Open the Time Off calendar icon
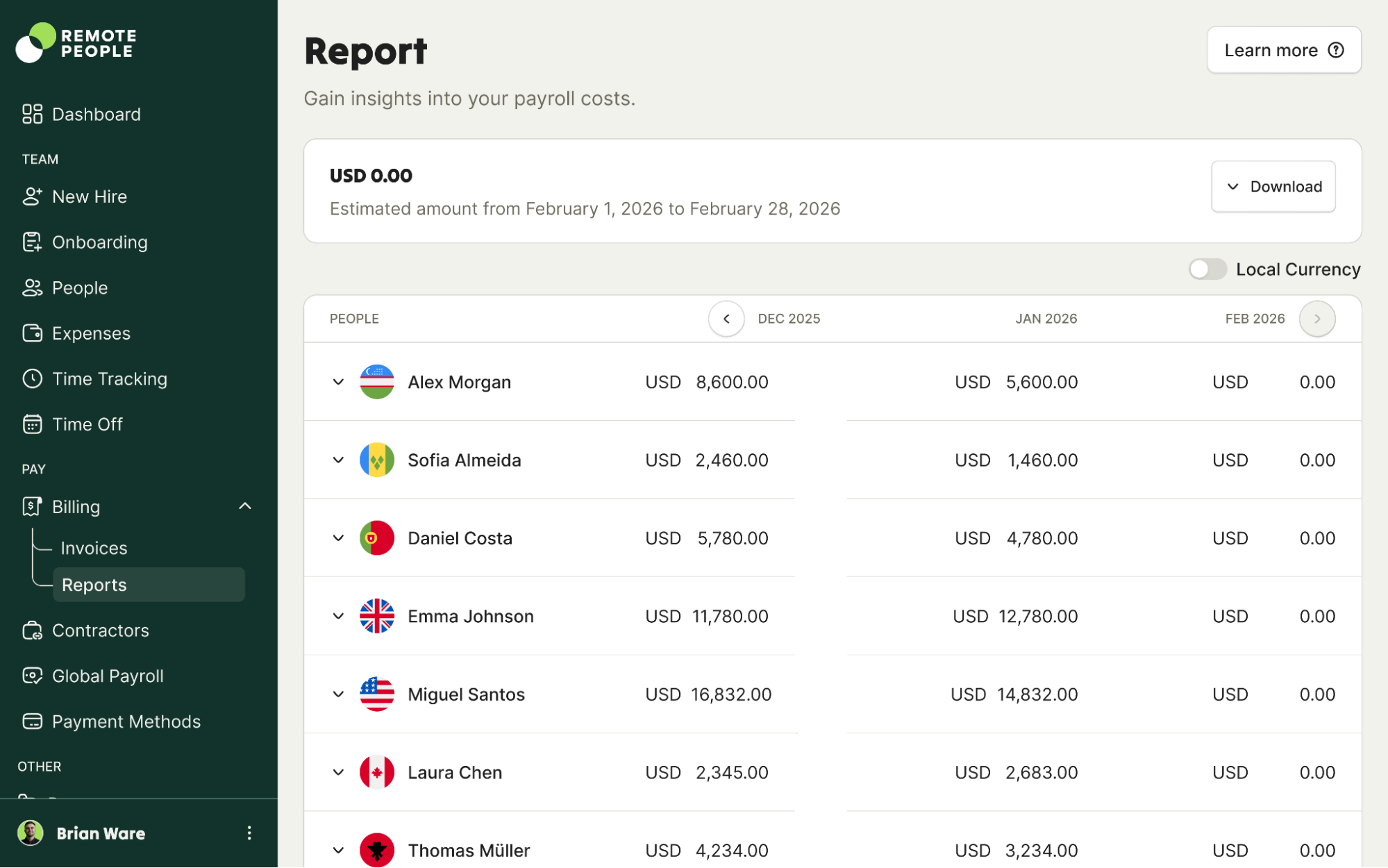The height and width of the screenshot is (868, 1388). (32, 424)
